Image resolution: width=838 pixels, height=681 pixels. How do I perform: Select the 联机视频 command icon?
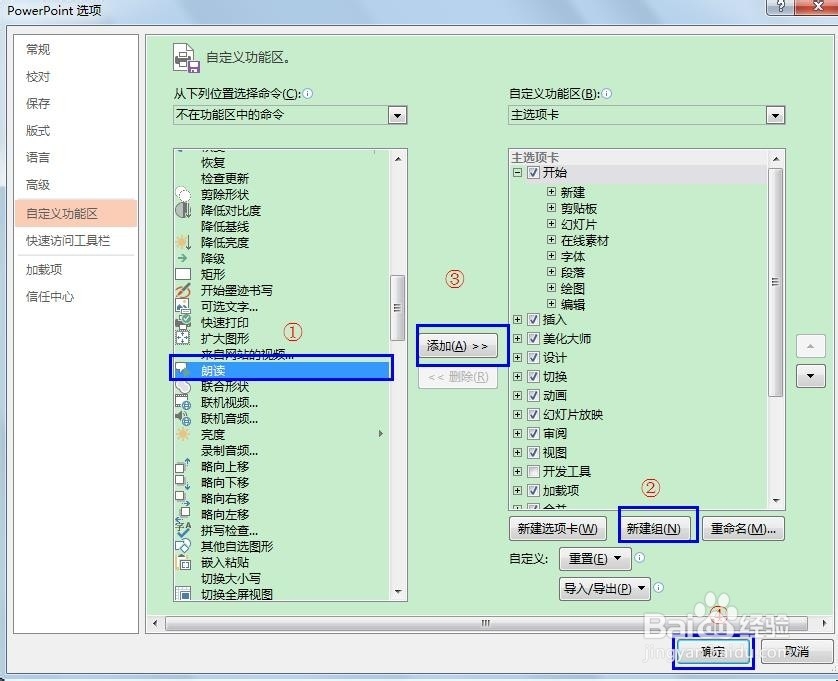(x=184, y=401)
